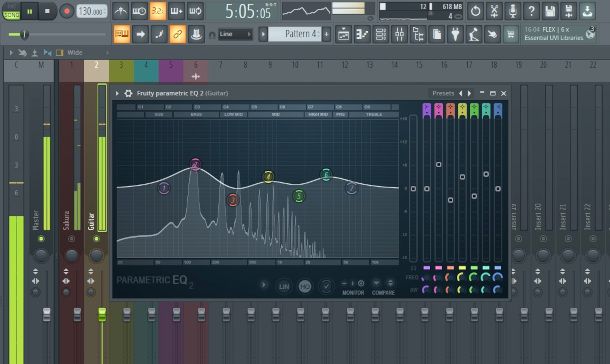Open the mixer view icon

[x=400, y=34]
